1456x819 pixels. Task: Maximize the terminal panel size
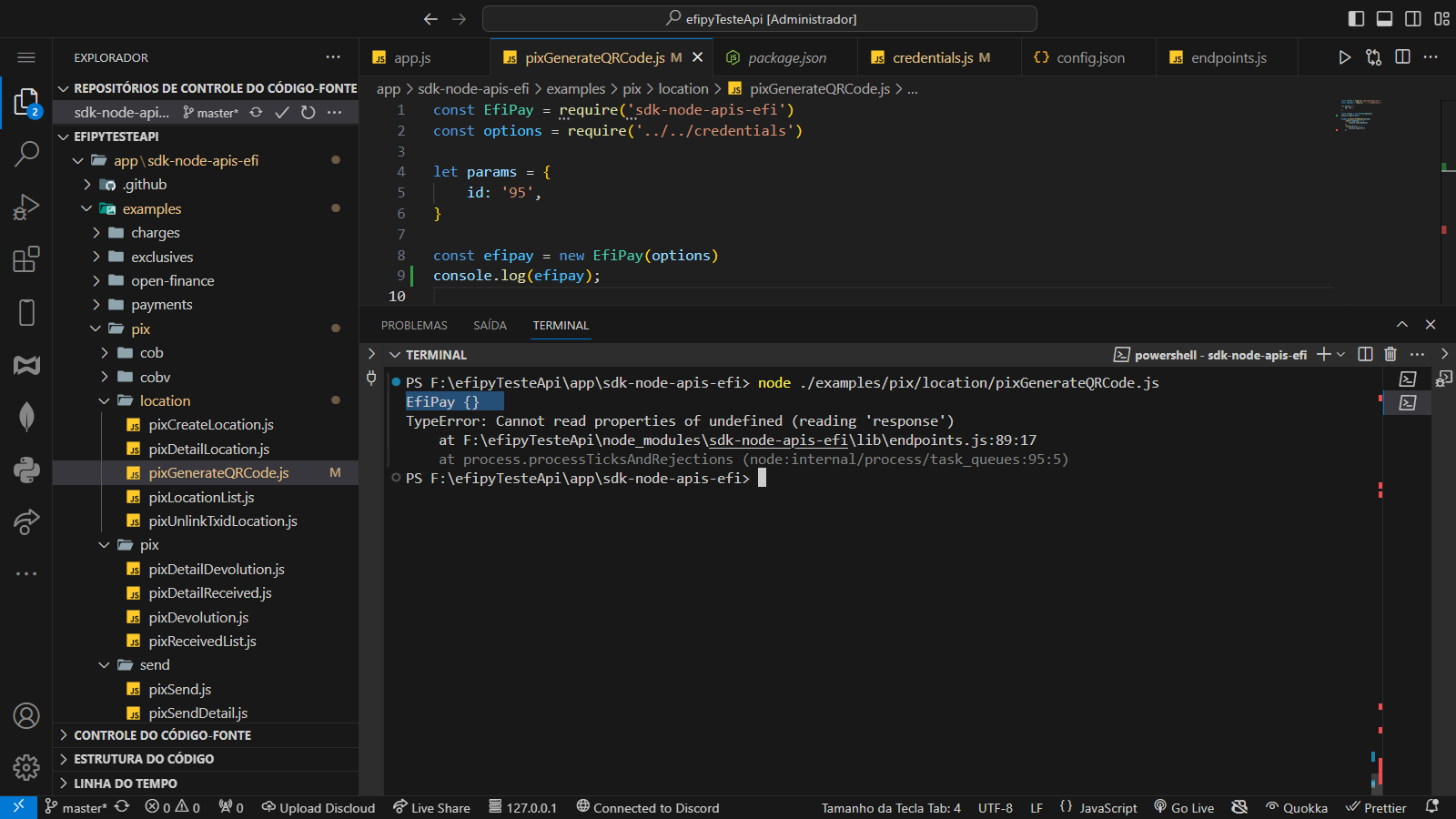[1402, 325]
